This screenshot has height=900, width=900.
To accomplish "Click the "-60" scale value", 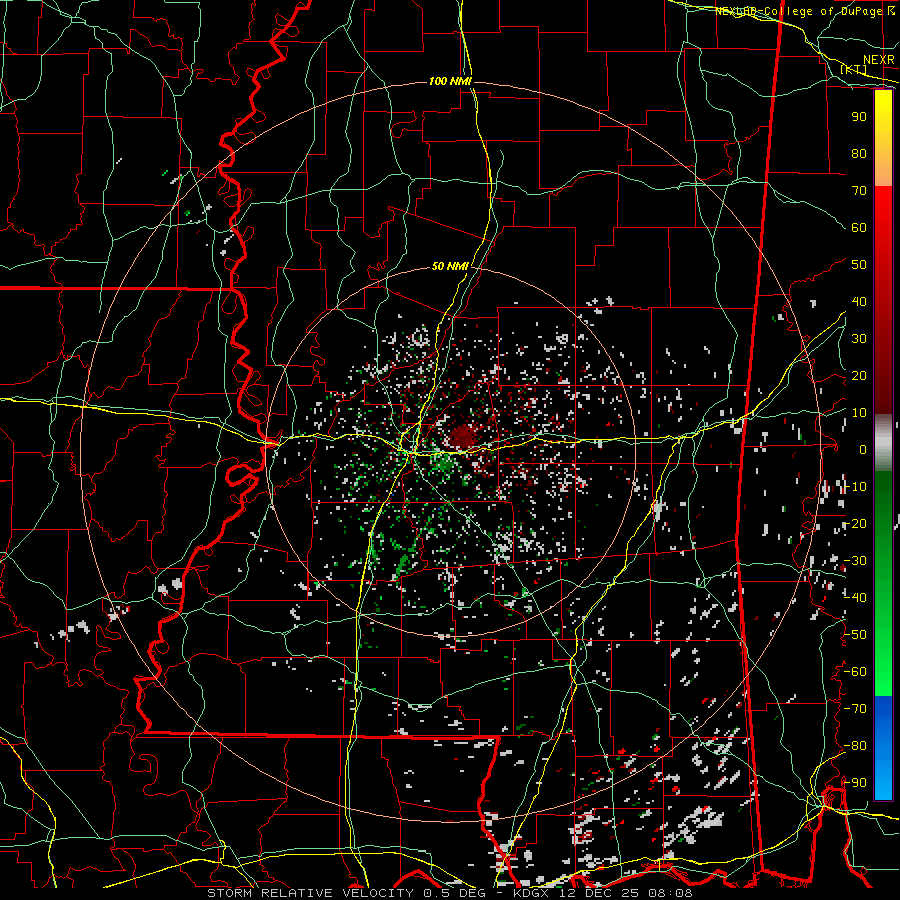I will (856, 672).
